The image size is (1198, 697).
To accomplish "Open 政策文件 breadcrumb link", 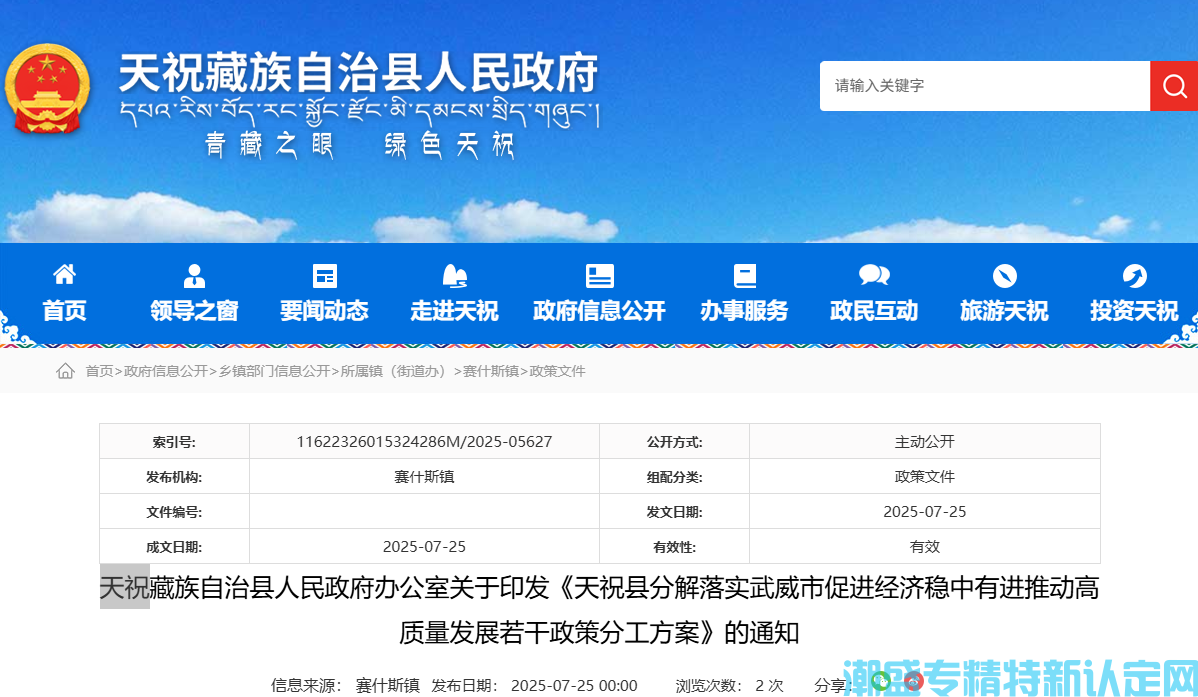I will coord(557,371).
